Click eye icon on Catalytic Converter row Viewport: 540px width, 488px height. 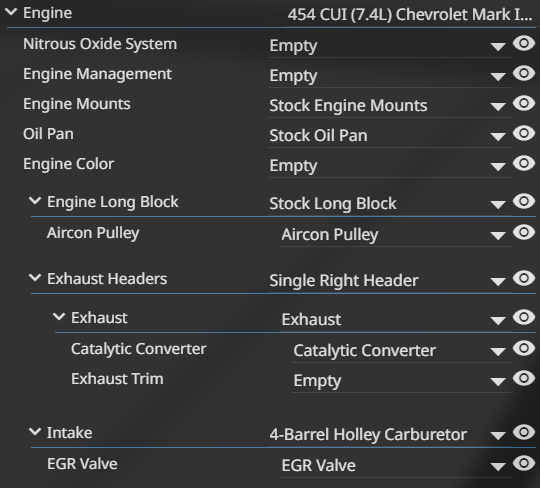(x=524, y=348)
